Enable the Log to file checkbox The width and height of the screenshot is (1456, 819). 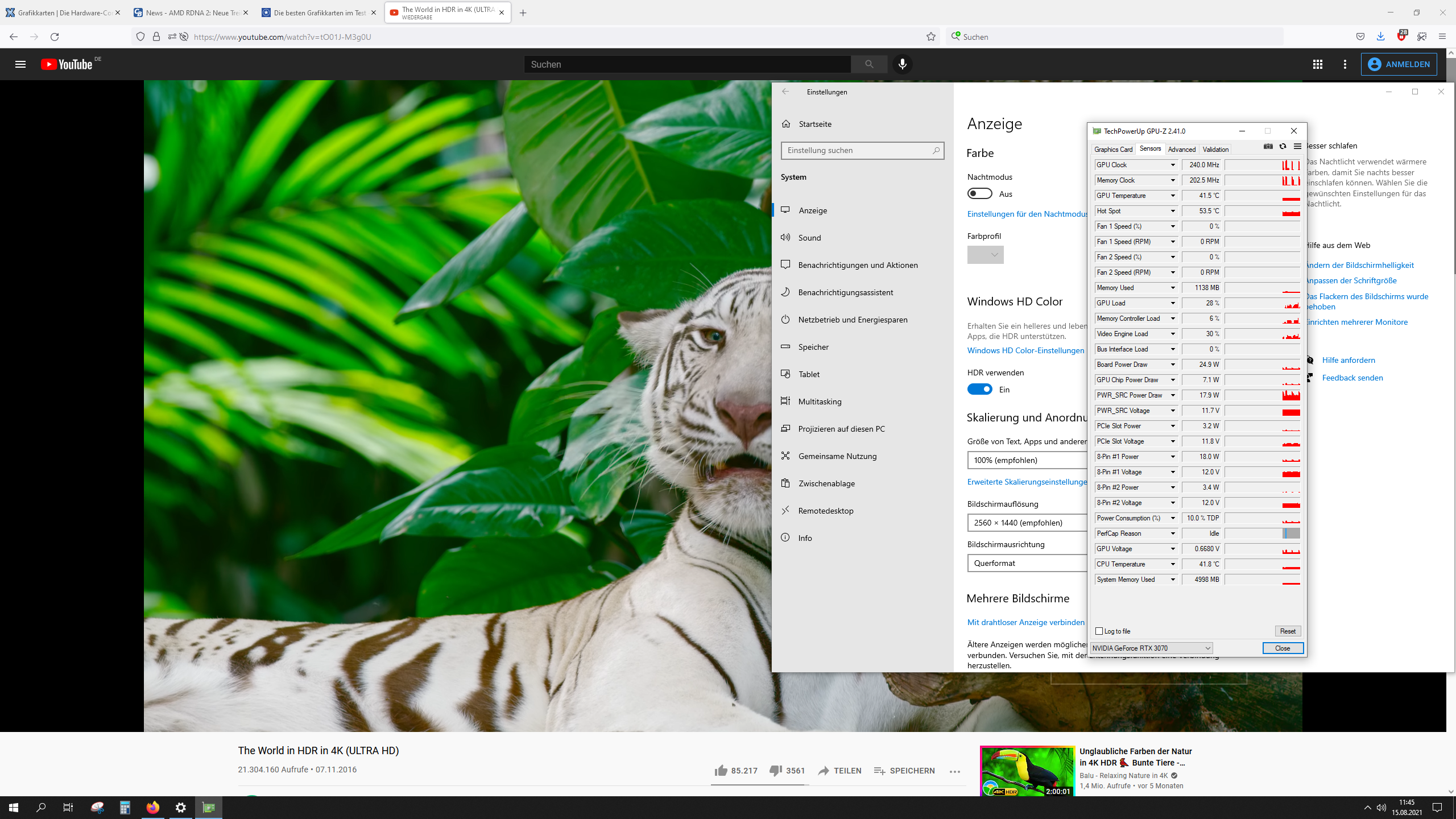1099,631
